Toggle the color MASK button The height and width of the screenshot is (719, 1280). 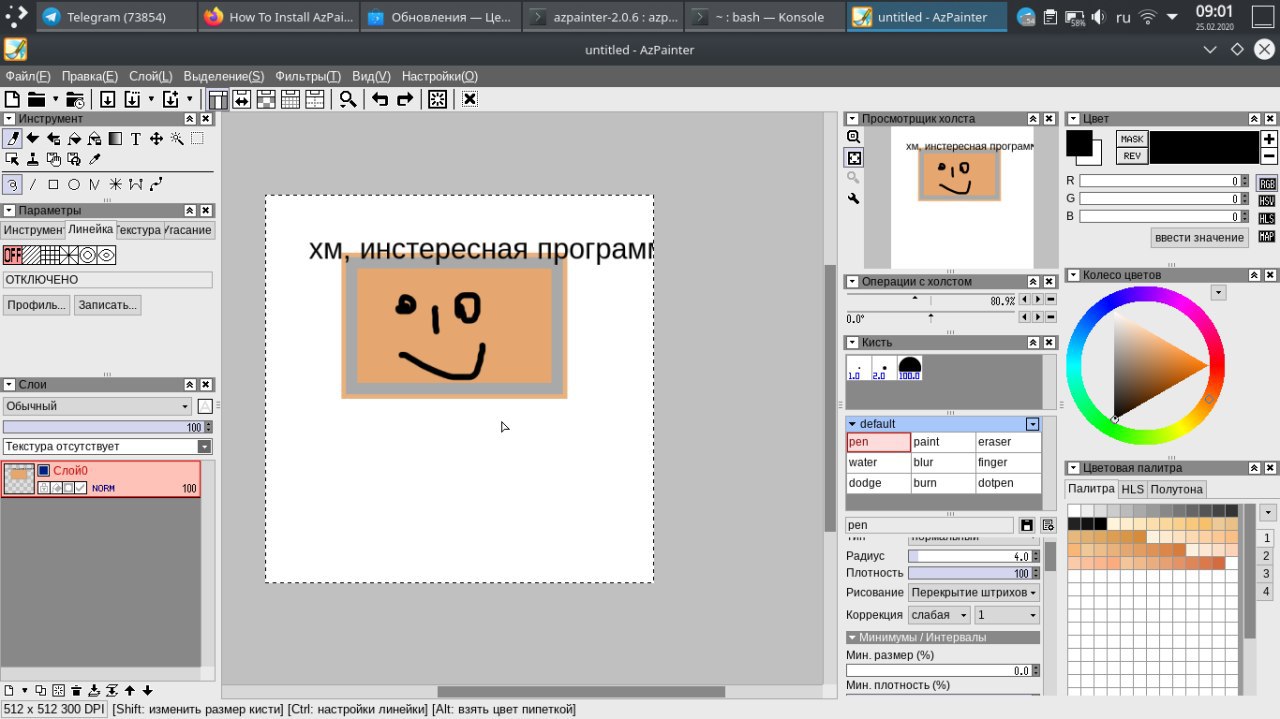pos(1132,139)
